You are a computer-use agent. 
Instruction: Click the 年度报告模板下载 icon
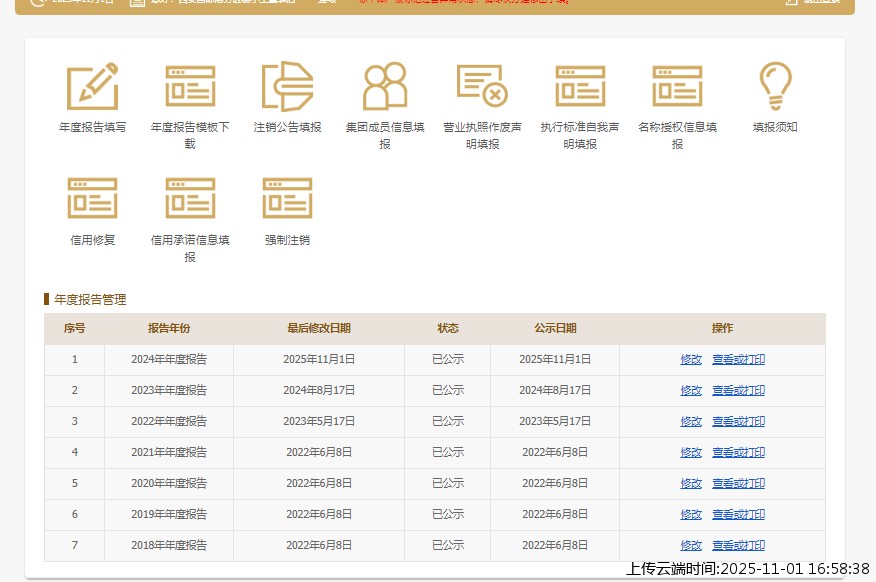[x=190, y=87]
